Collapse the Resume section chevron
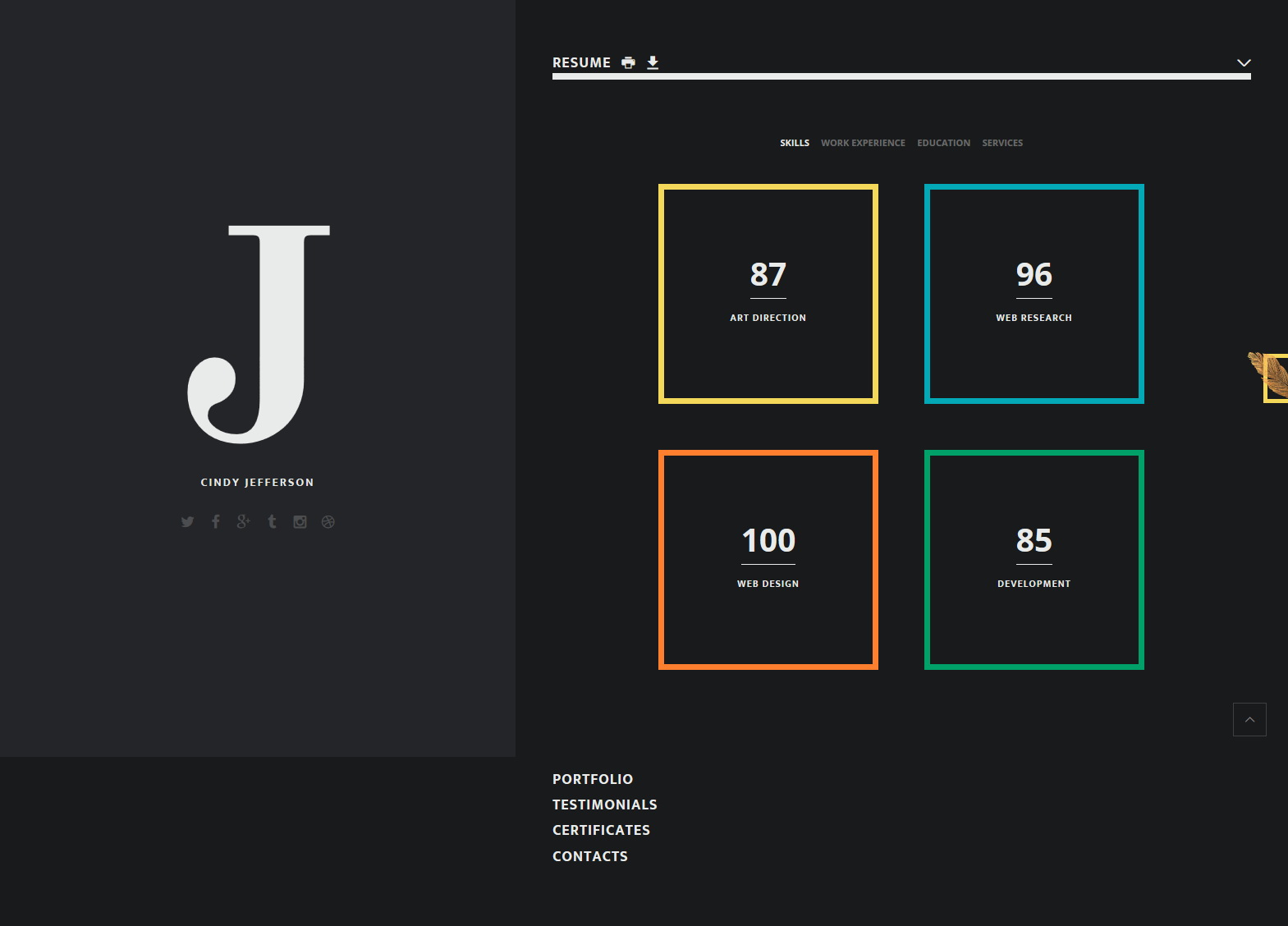Viewport: 1288px width, 926px height. tap(1244, 62)
